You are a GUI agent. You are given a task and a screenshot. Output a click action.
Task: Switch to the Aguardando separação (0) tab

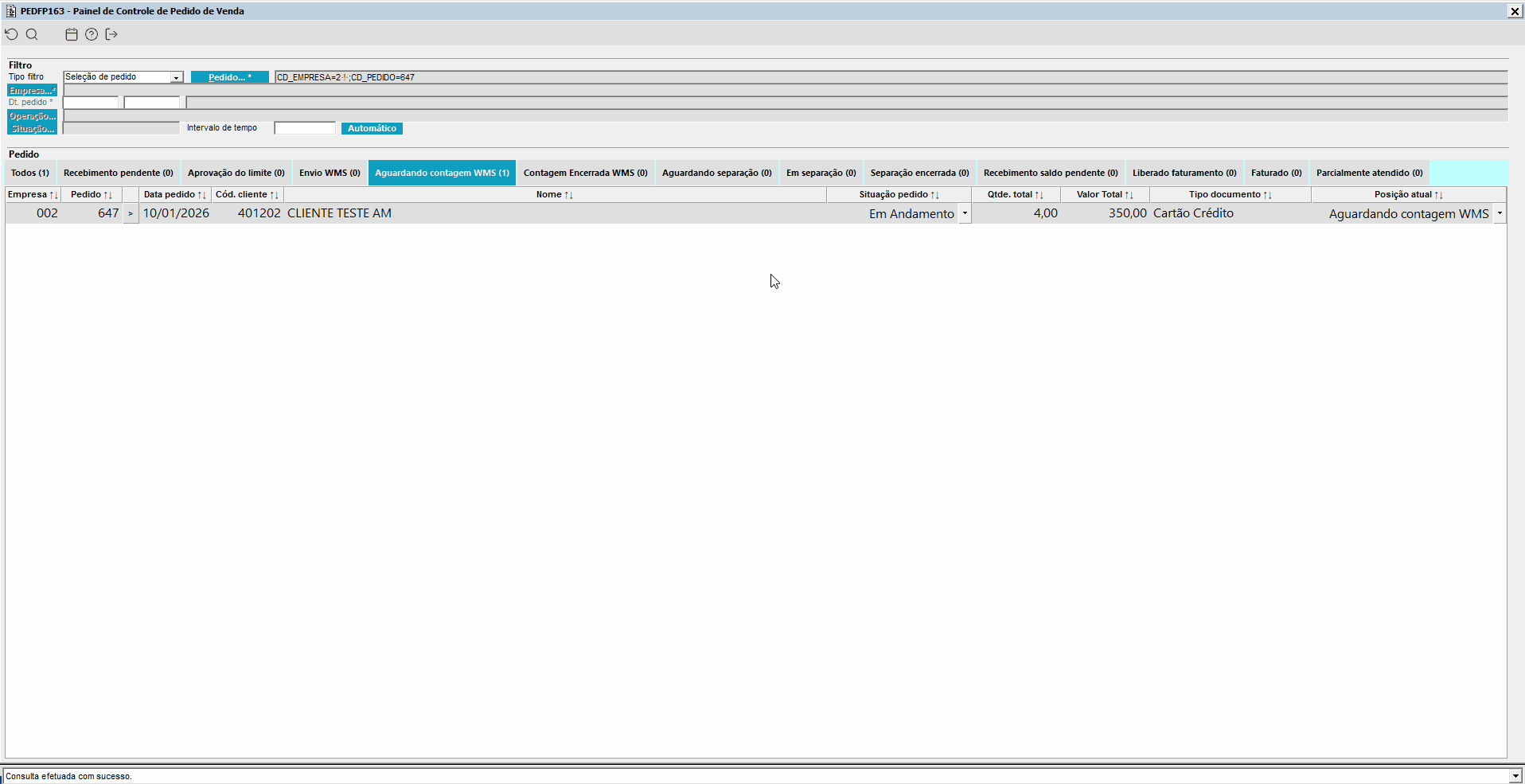[717, 173]
